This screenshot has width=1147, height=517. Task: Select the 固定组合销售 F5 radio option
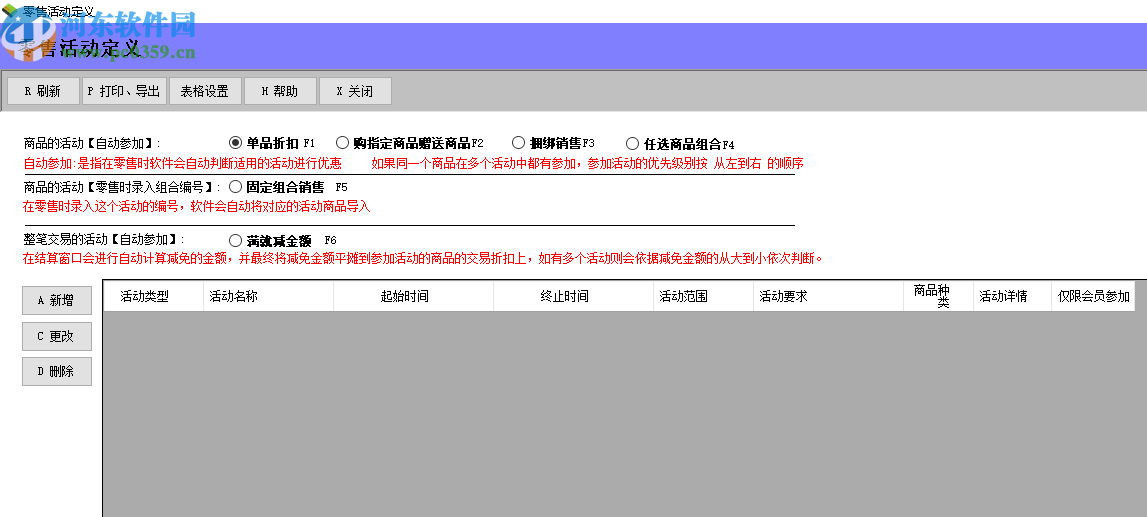pyautogui.click(x=236, y=187)
